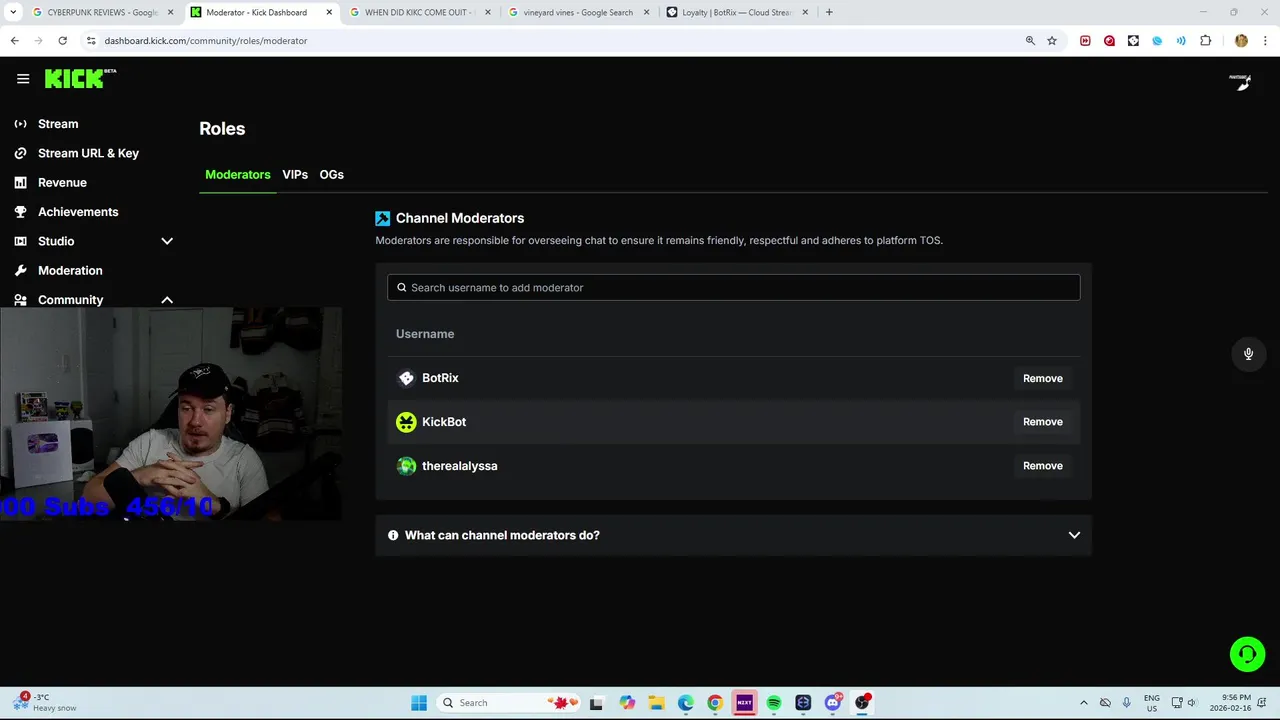Click the therealalyssa avatar icon
This screenshot has height=720, width=1280.
click(x=406, y=466)
